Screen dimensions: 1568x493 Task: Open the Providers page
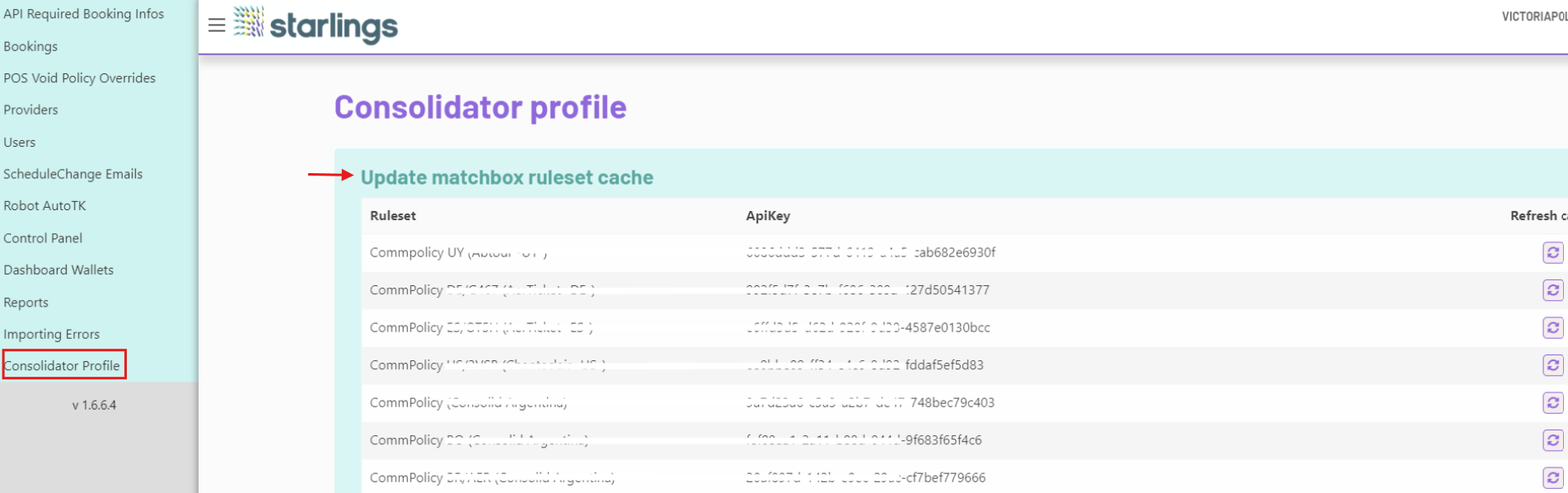coord(30,110)
